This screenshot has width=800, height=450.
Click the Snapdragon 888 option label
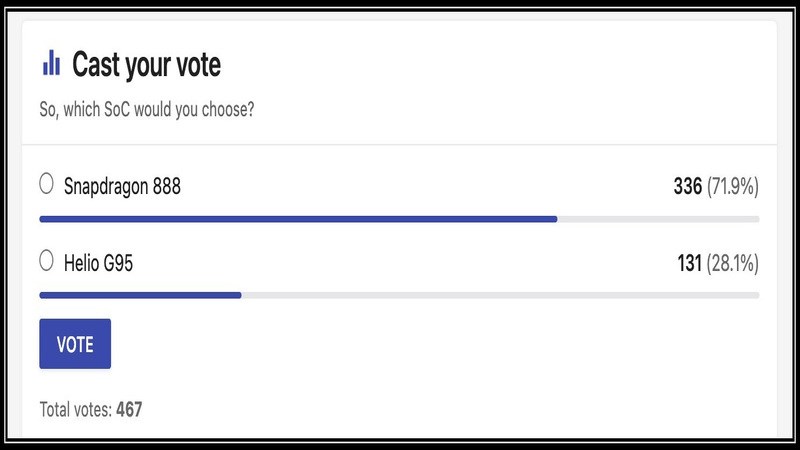[122, 186]
